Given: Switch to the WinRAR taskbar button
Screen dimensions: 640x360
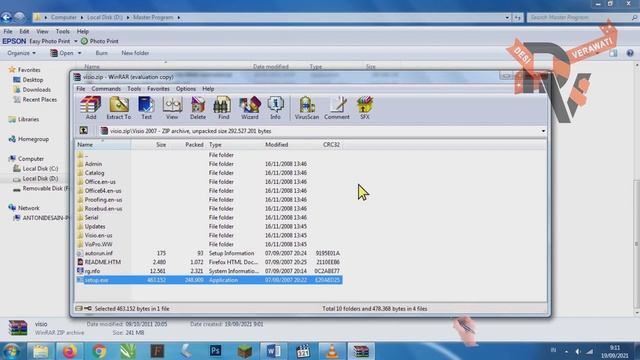Looking at the screenshot, I should (361, 351).
